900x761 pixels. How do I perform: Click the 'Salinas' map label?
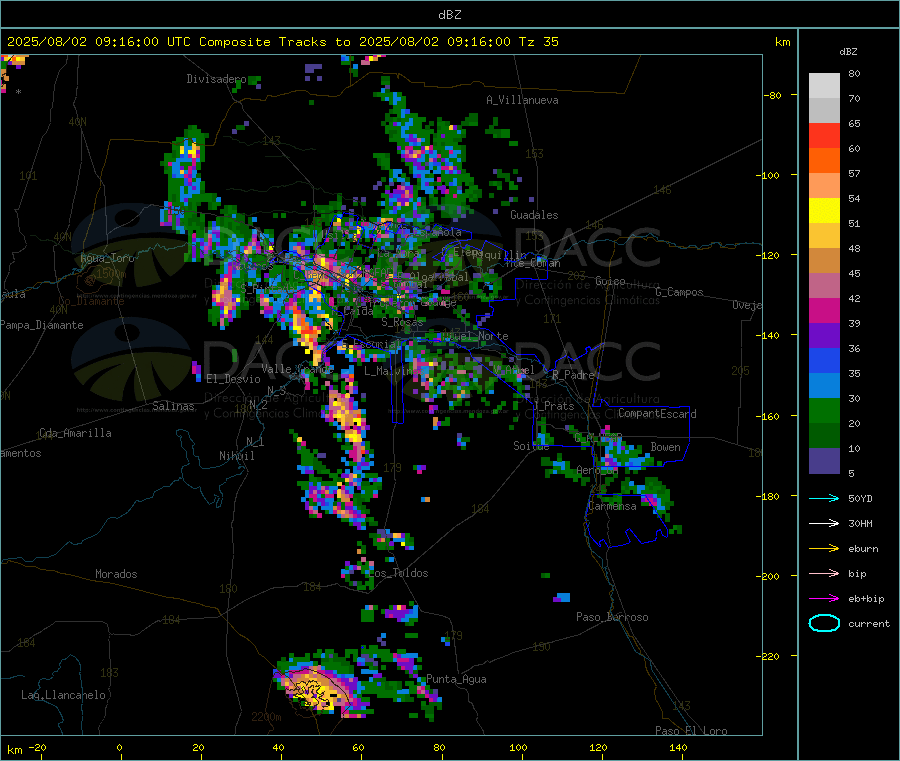173,406
